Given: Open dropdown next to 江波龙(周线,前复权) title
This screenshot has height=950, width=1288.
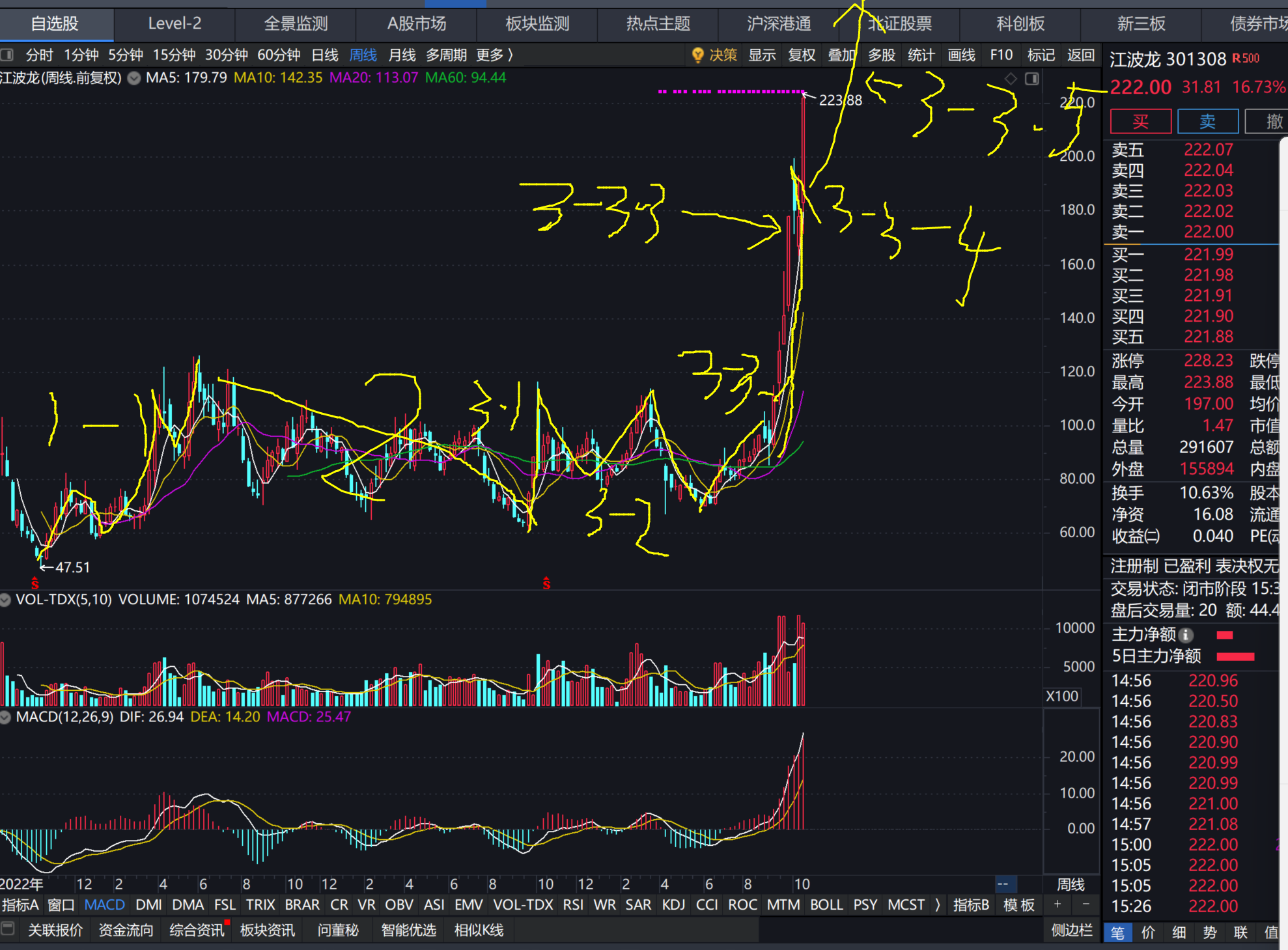Looking at the screenshot, I should 134,79.
